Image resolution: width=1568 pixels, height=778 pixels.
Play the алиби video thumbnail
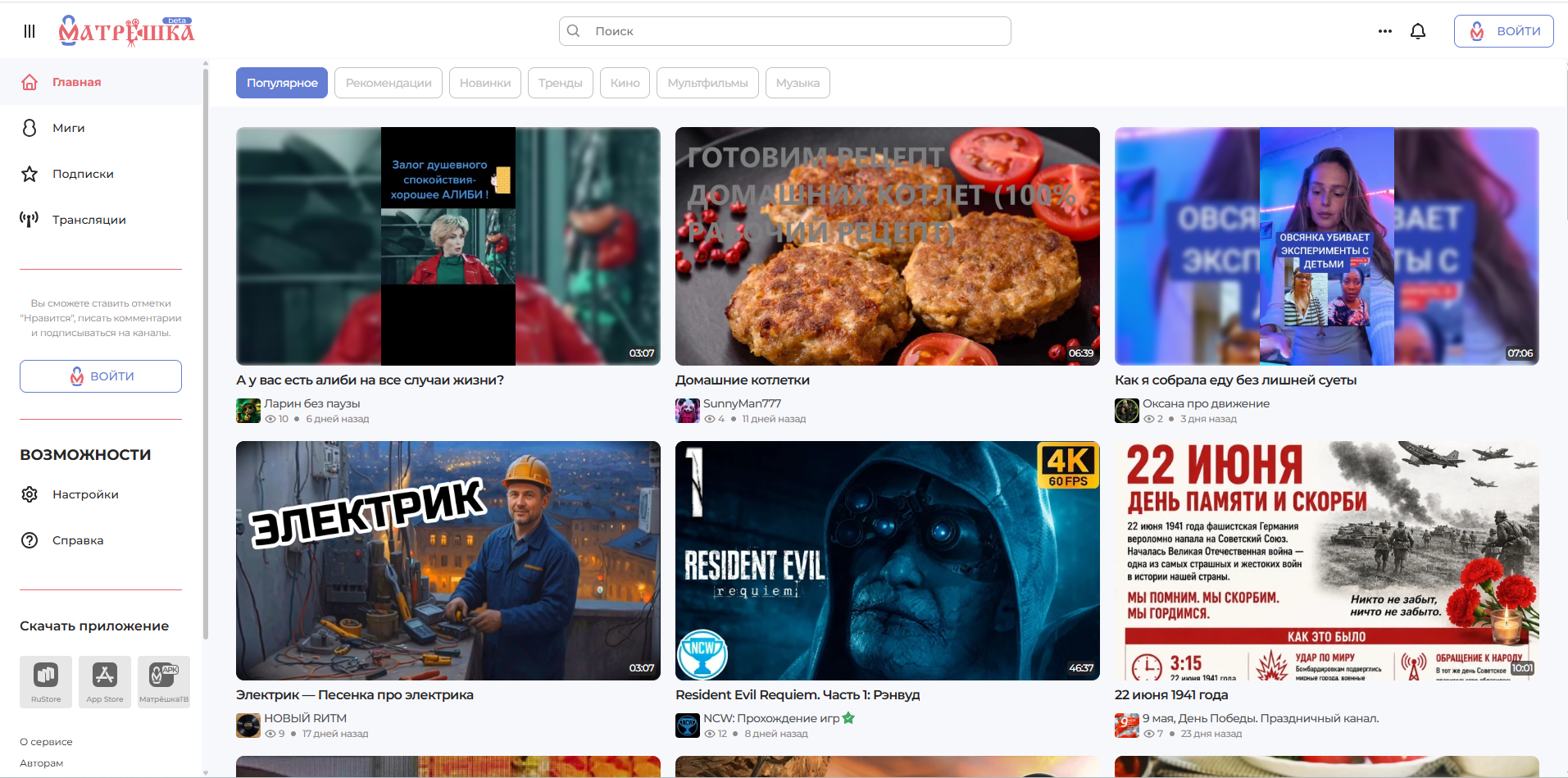(x=448, y=246)
